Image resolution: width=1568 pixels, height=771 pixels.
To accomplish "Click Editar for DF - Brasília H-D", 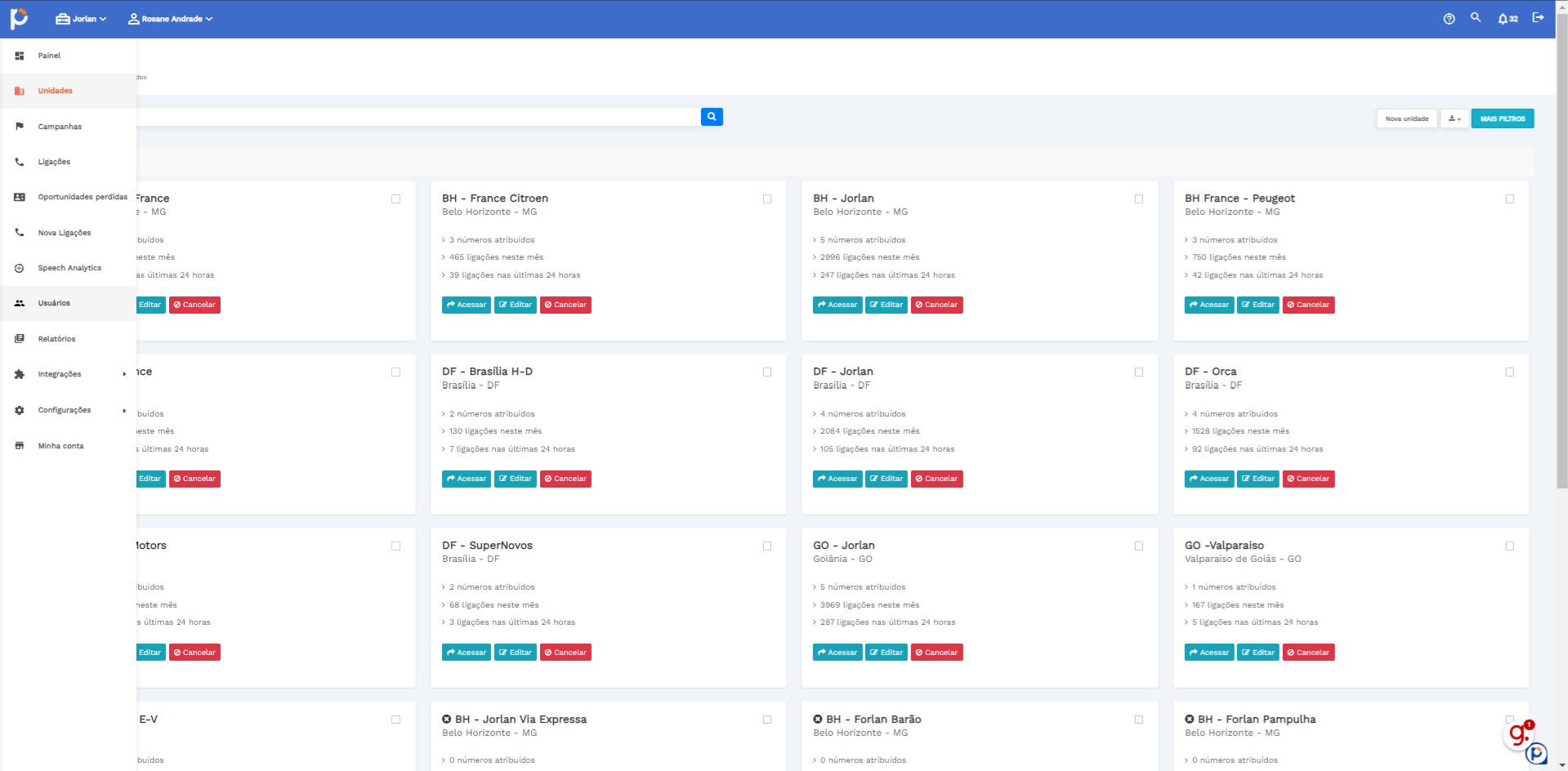I will pyautogui.click(x=516, y=479).
